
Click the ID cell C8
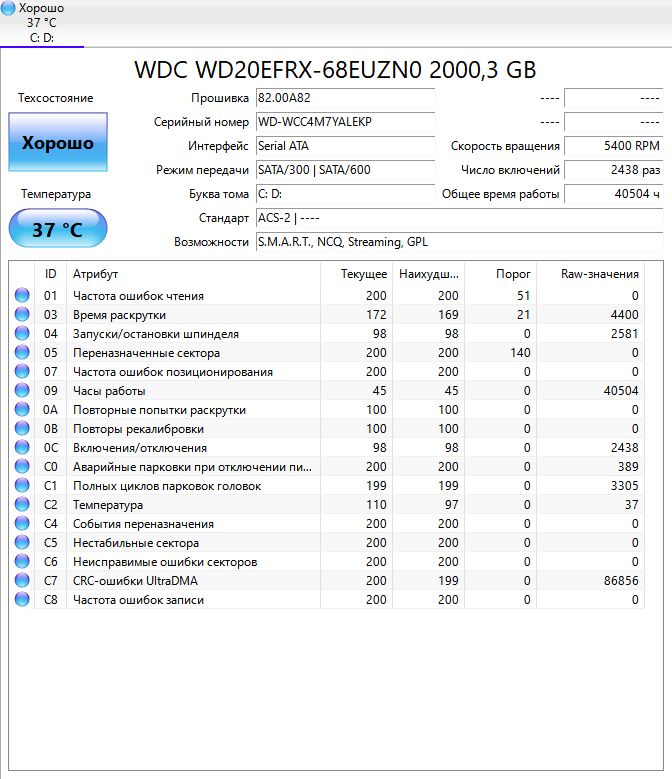pos(51,600)
